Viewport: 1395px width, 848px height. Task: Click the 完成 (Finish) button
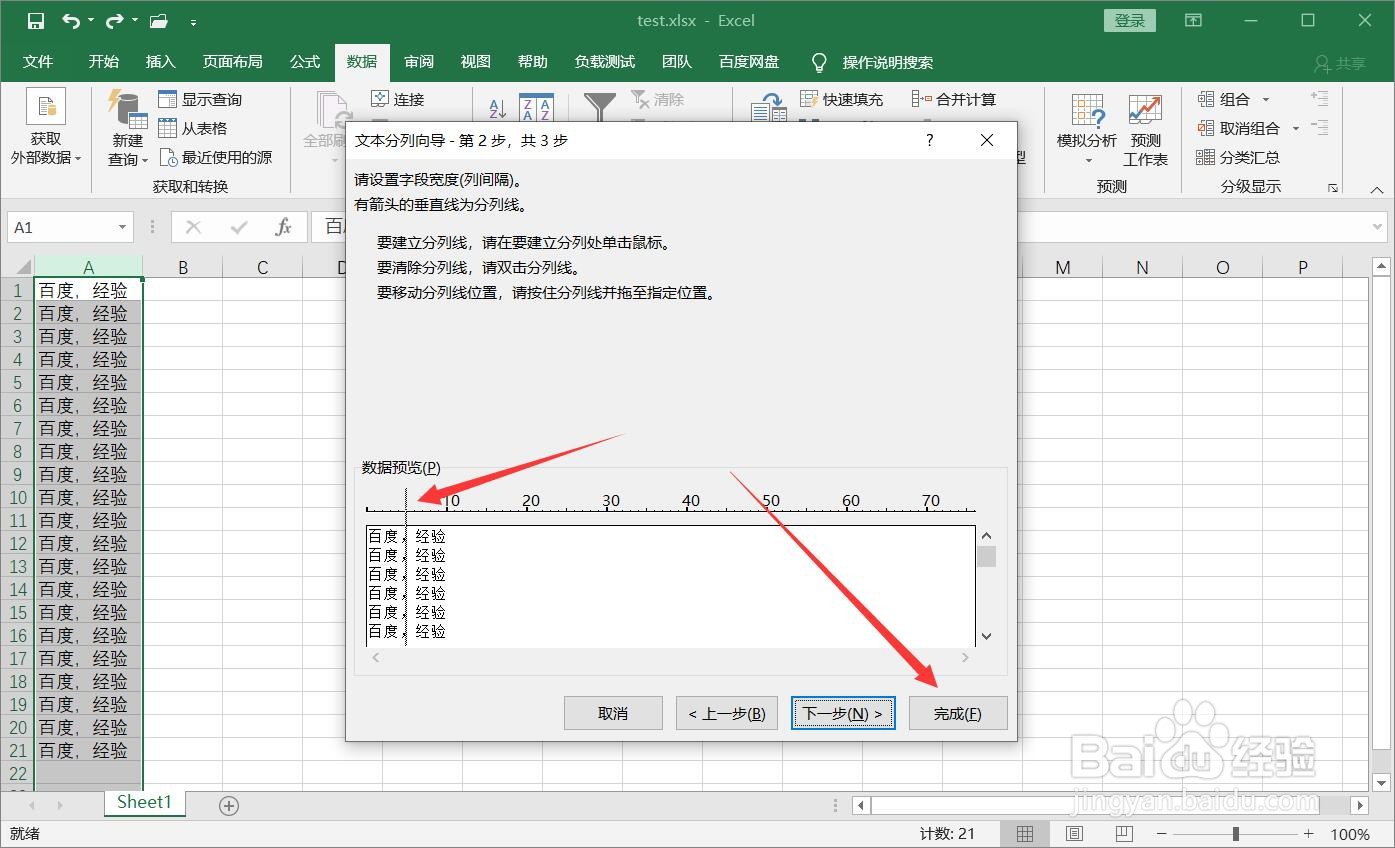pyautogui.click(x=957, y=712)
